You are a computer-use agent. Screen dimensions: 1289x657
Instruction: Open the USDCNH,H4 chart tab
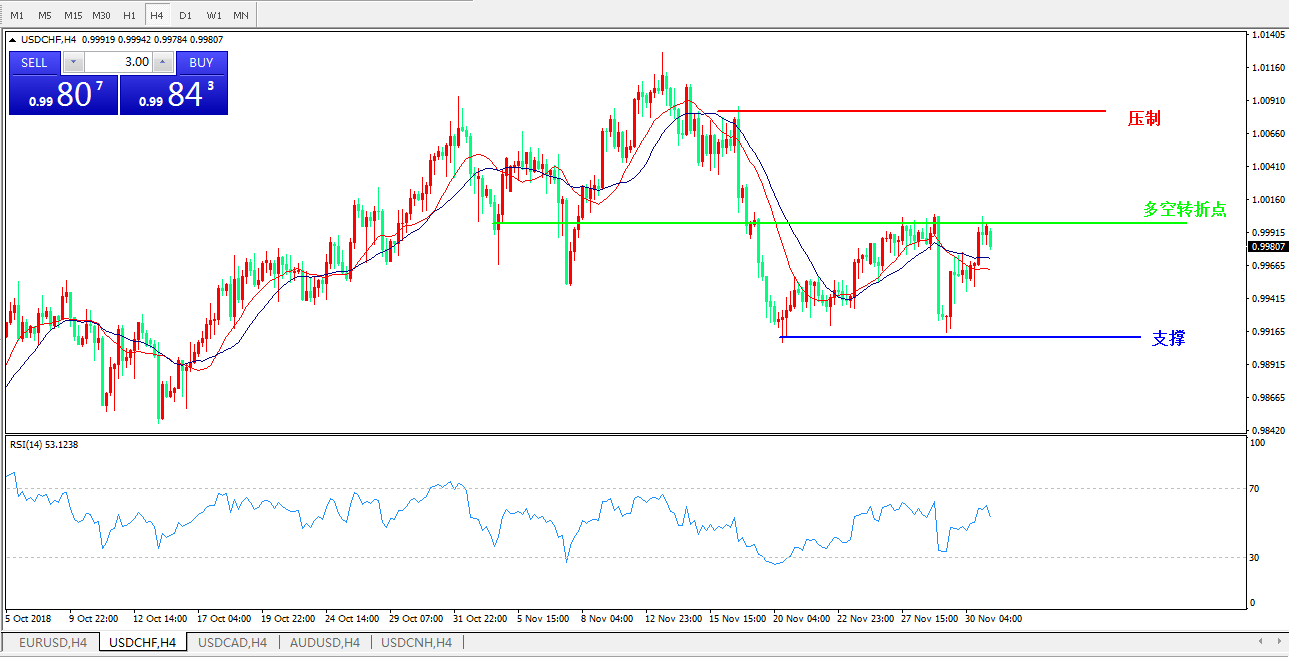coord(416,642)
